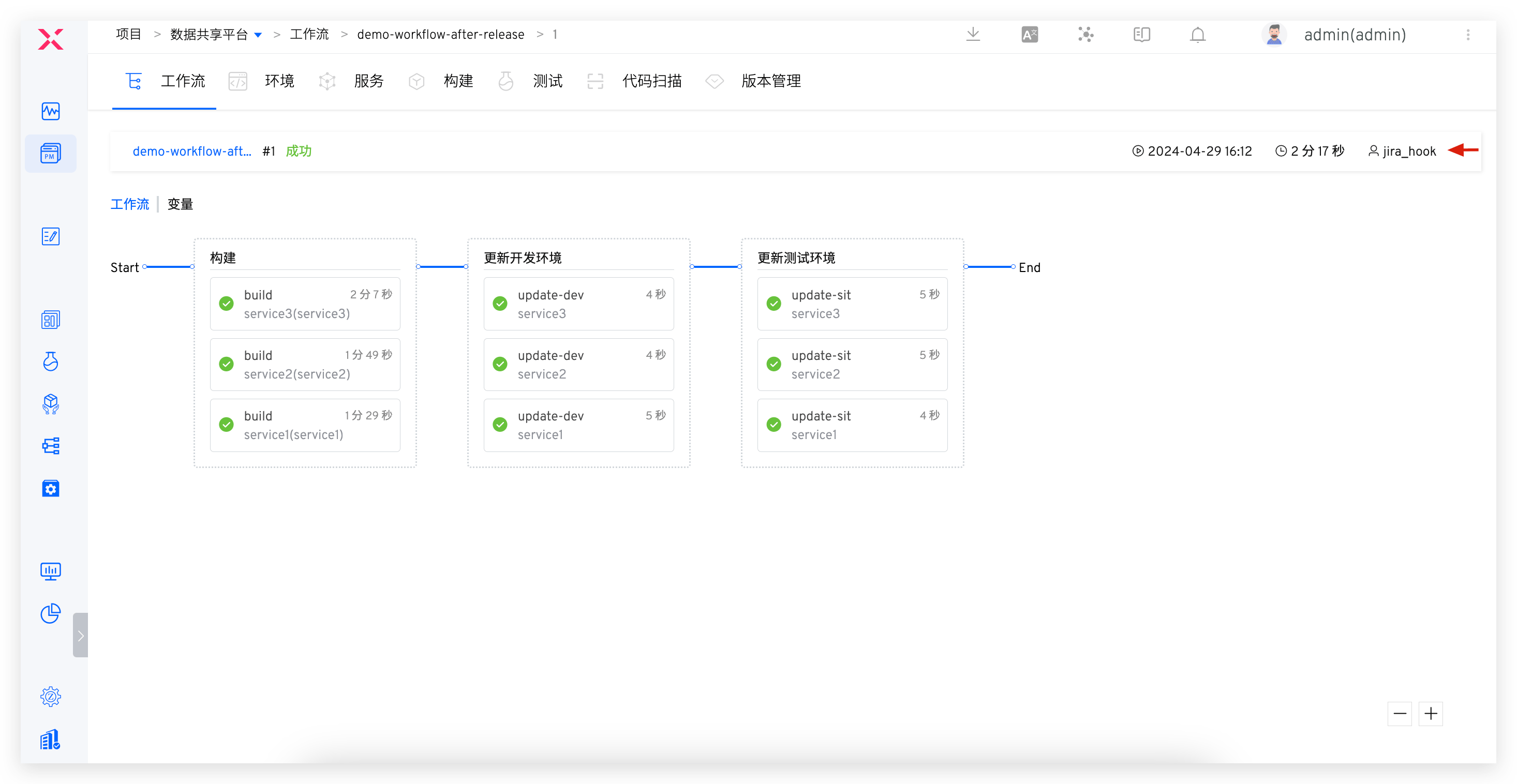Viewport: 1517px width, 784px height.
Task: Zoom in with the plus button
Action: [1431, 713]
